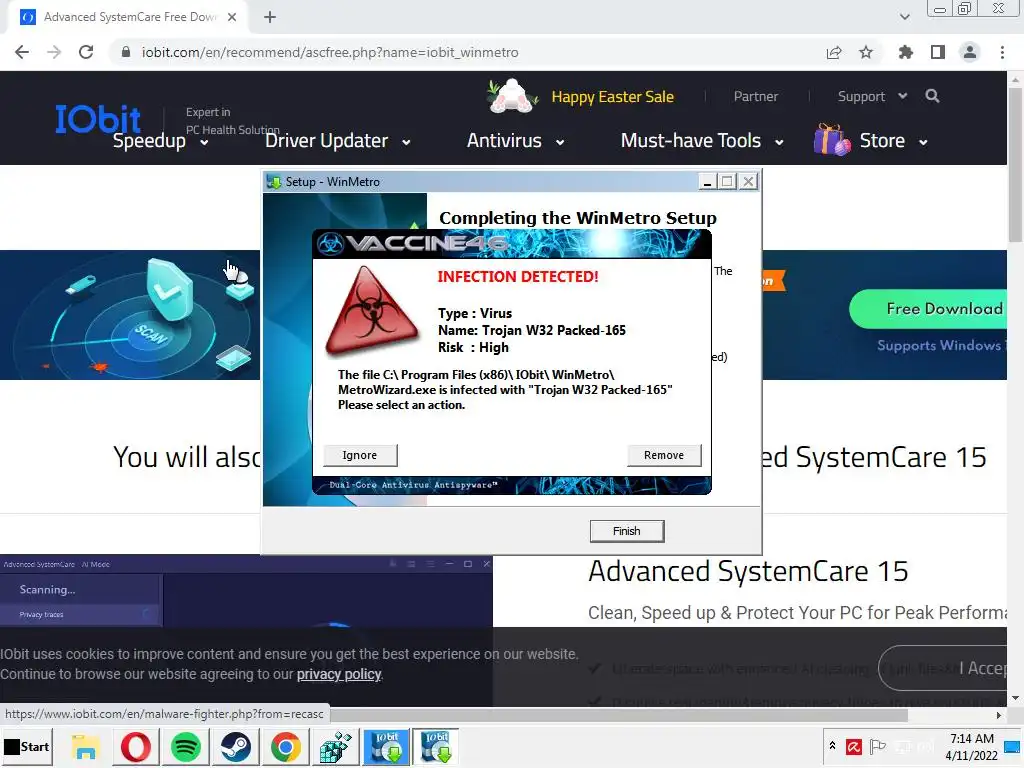Toggle the browser side panel icon
The width and height of the screenshot is (1024, 768).
coord(938,52)
